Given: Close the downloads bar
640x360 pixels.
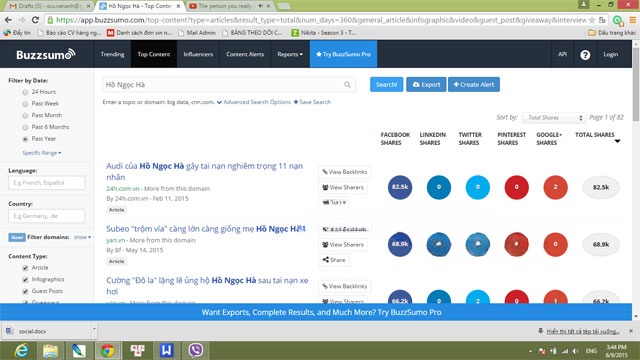Looking at the screenshot, I should click(631, 331).
